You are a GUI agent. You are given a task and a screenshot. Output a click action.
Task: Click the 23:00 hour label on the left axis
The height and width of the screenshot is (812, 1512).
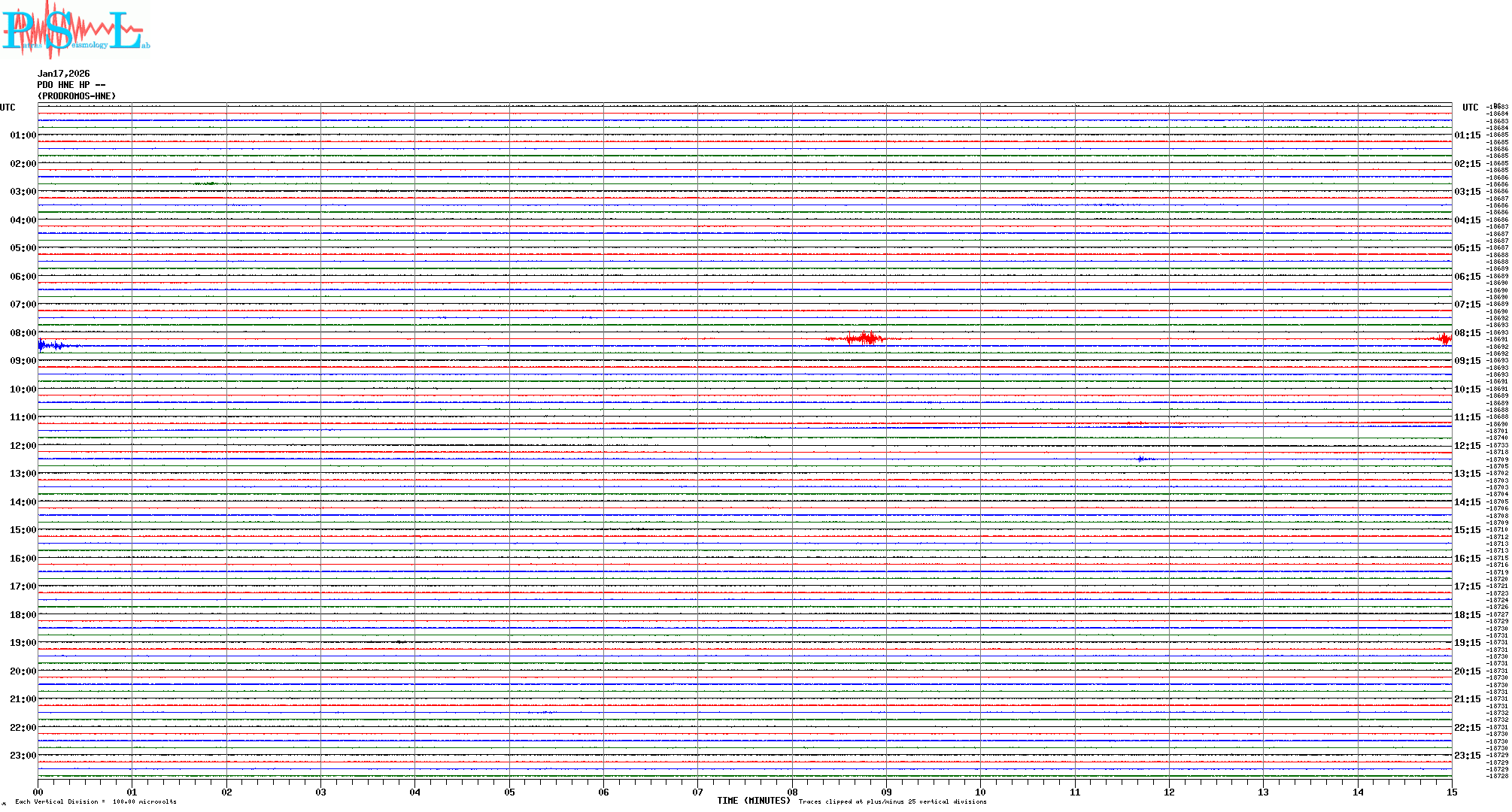tap(23, 756)
